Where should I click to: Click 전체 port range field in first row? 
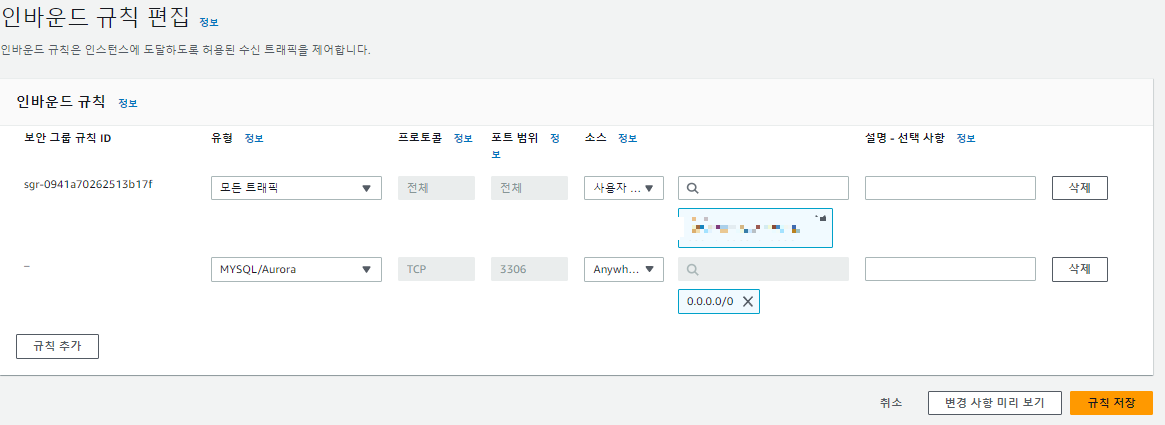[529, 188]
